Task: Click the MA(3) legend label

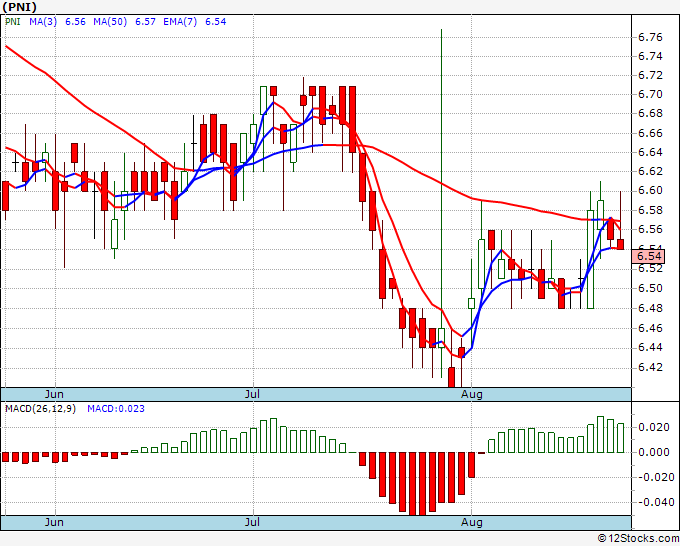Action: [x=43, y=21]
